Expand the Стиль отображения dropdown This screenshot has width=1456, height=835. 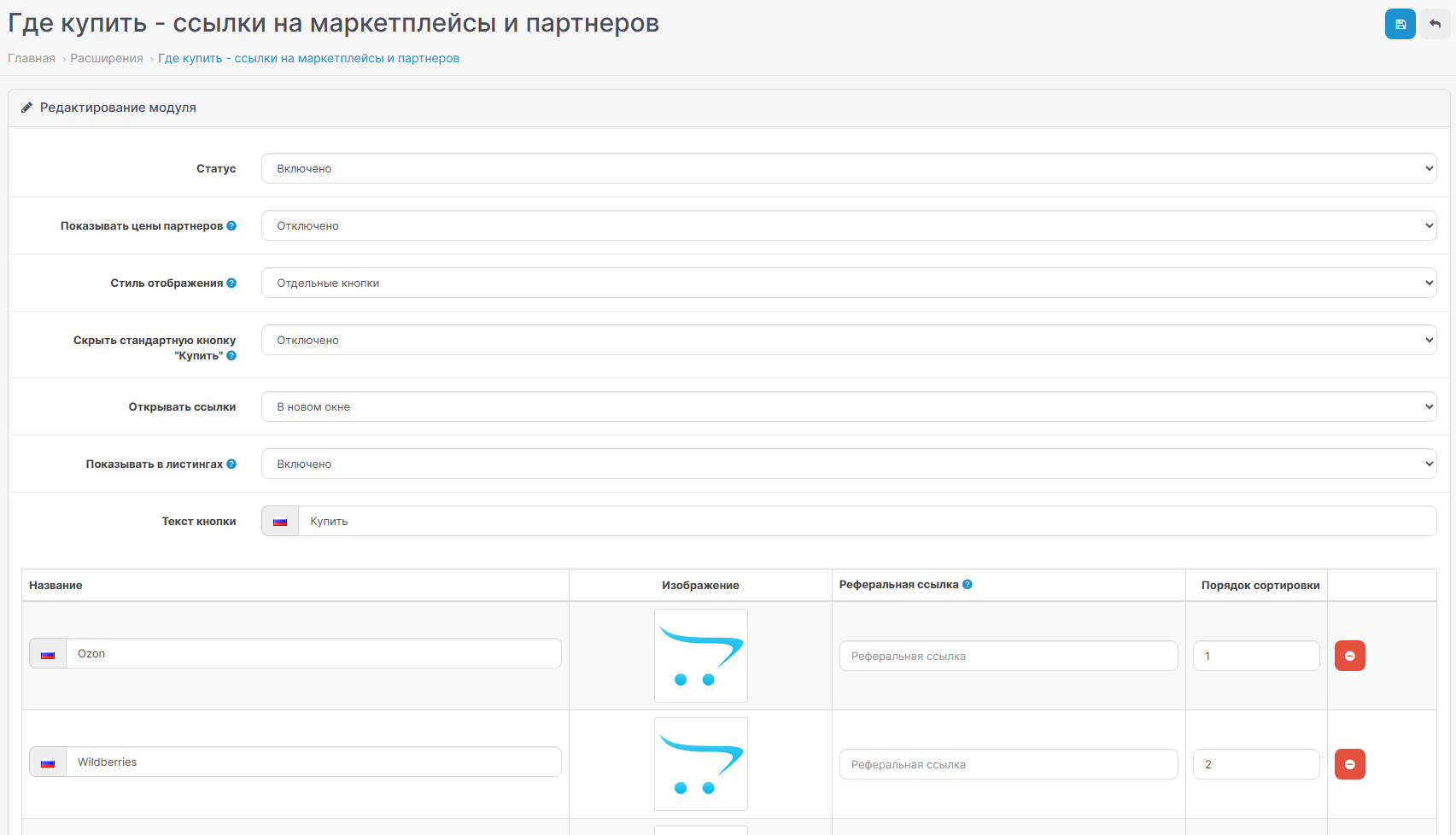click(849, 283)
